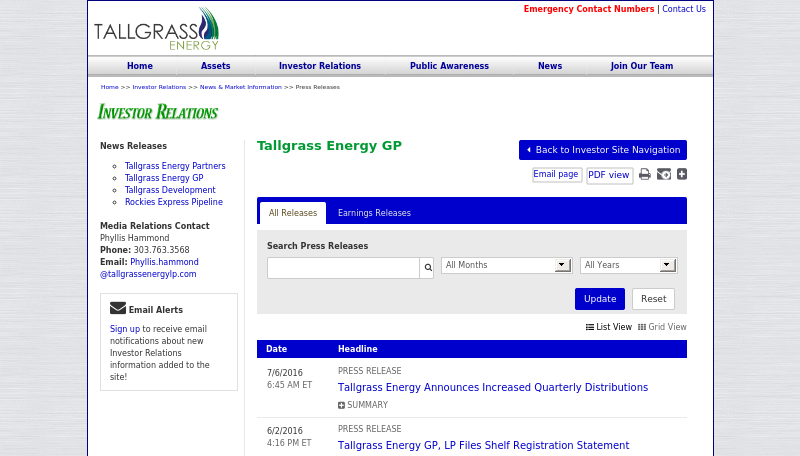Click the Date column header
This screenshot has width=800, height=456.
click(277, 349)
